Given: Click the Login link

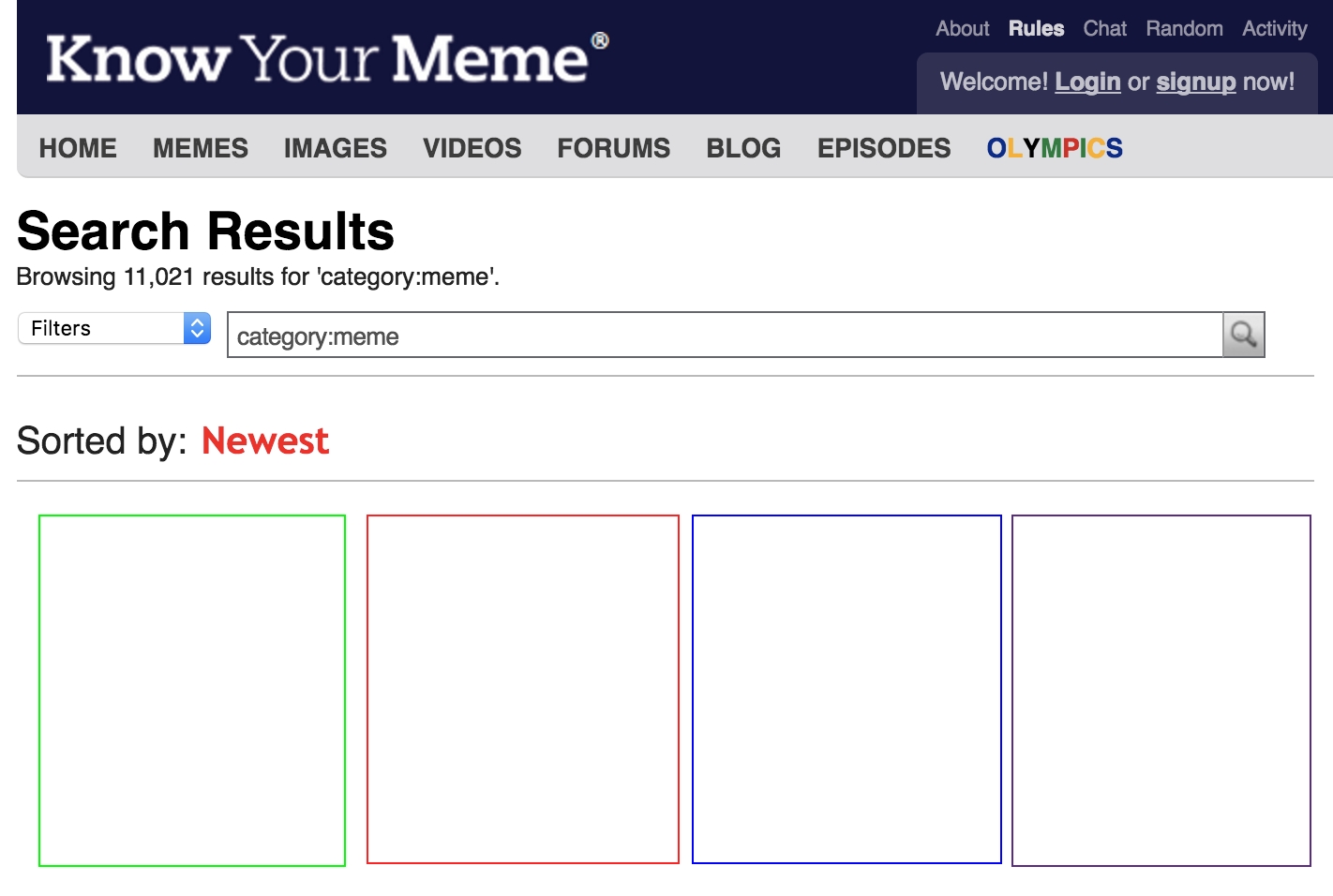Looking at the screenshot, I should (x=1087, y=82).
